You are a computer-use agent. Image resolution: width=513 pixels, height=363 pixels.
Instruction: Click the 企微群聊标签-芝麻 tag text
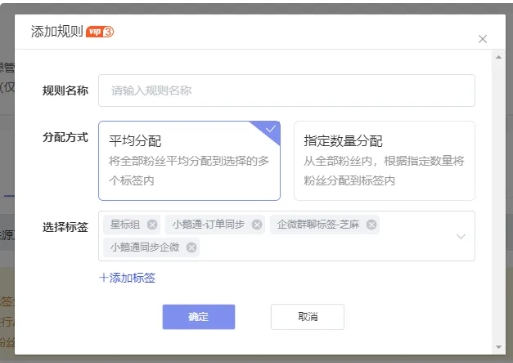click(x=318, y=225)
